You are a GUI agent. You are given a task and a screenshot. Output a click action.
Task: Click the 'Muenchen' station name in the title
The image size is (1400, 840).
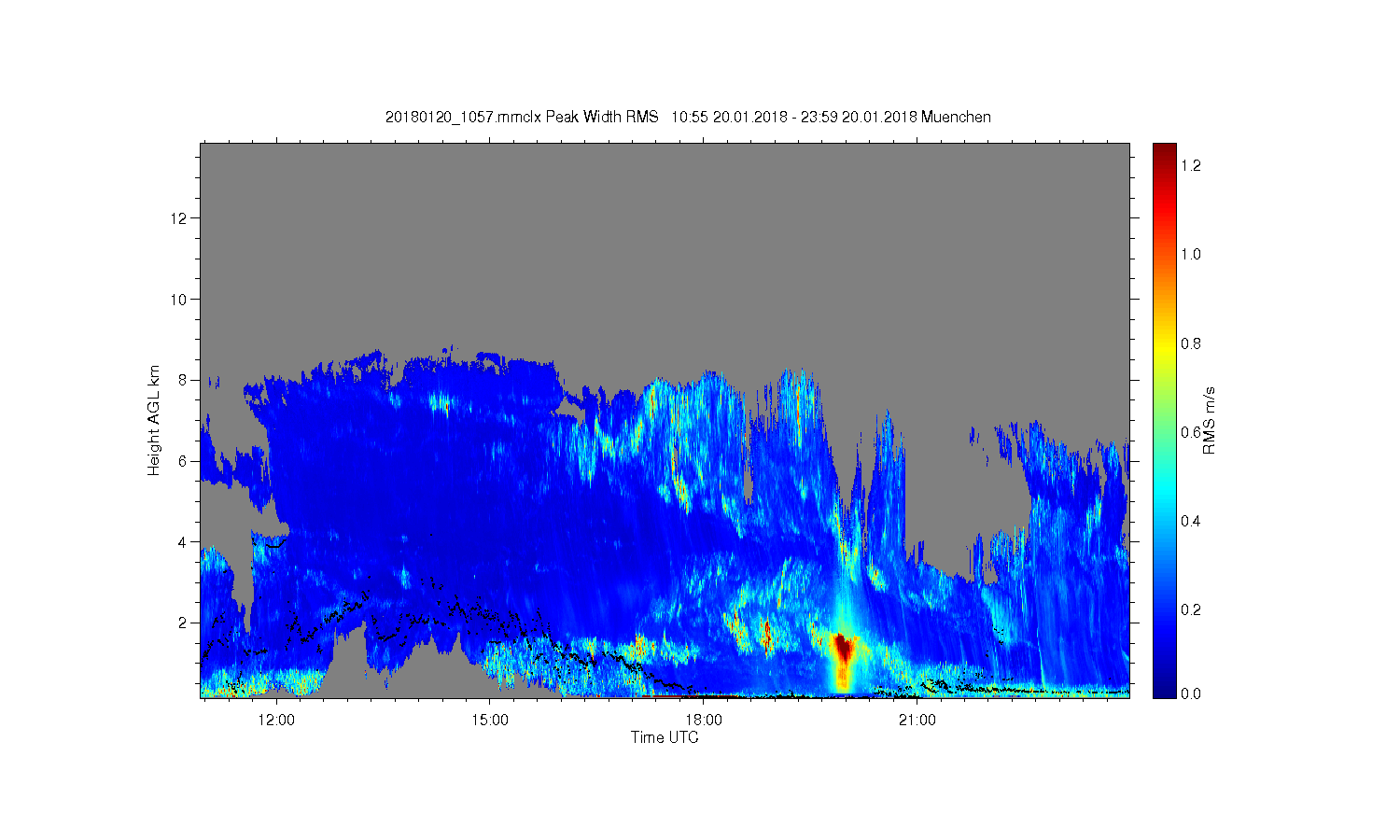point(956,117)
